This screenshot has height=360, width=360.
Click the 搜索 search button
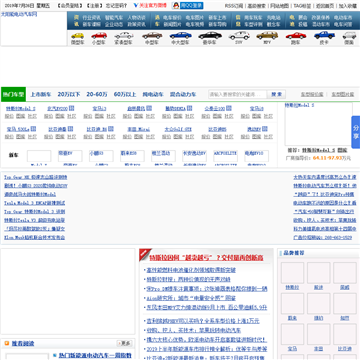[x=277, y=94]
